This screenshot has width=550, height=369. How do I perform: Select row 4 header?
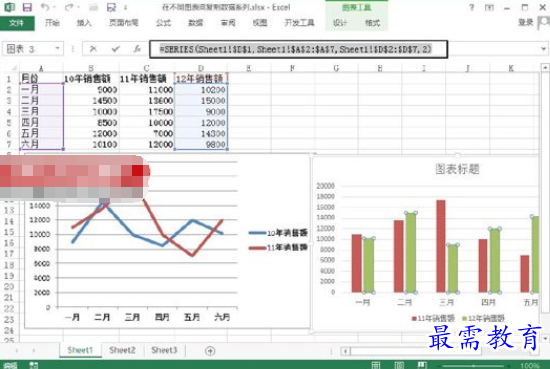click(x=9, y=112)
